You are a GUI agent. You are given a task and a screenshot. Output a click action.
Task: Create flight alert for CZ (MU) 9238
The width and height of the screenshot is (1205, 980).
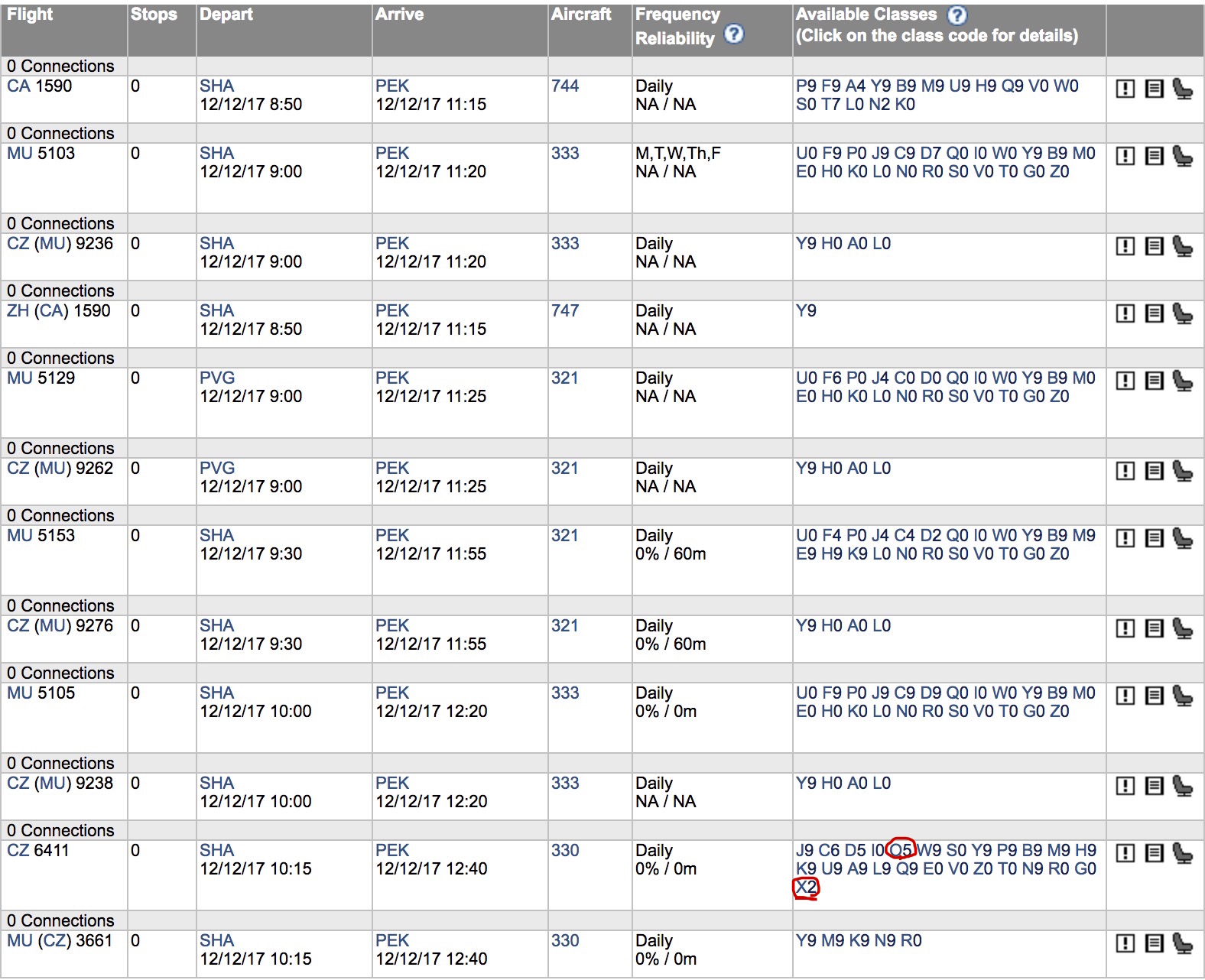[1125, 786]
